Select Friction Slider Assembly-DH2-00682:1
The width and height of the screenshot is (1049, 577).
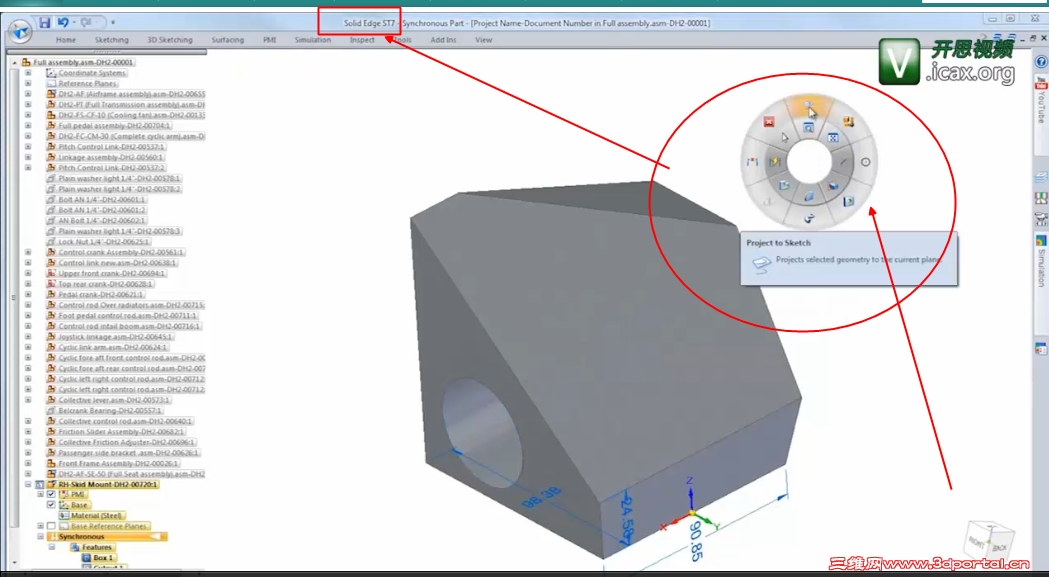121,432
